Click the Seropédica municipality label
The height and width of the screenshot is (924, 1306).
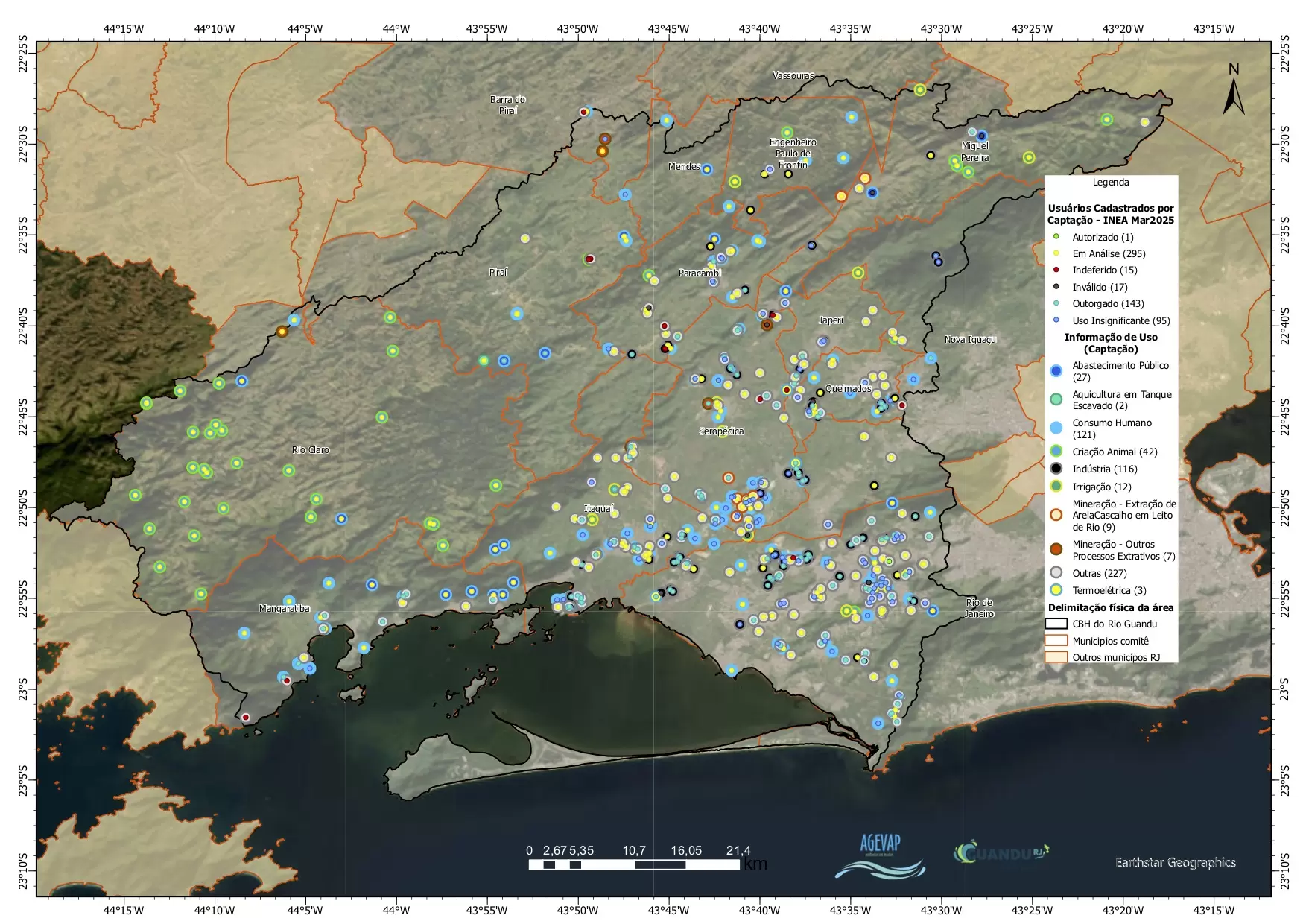(x=720, y=431)
